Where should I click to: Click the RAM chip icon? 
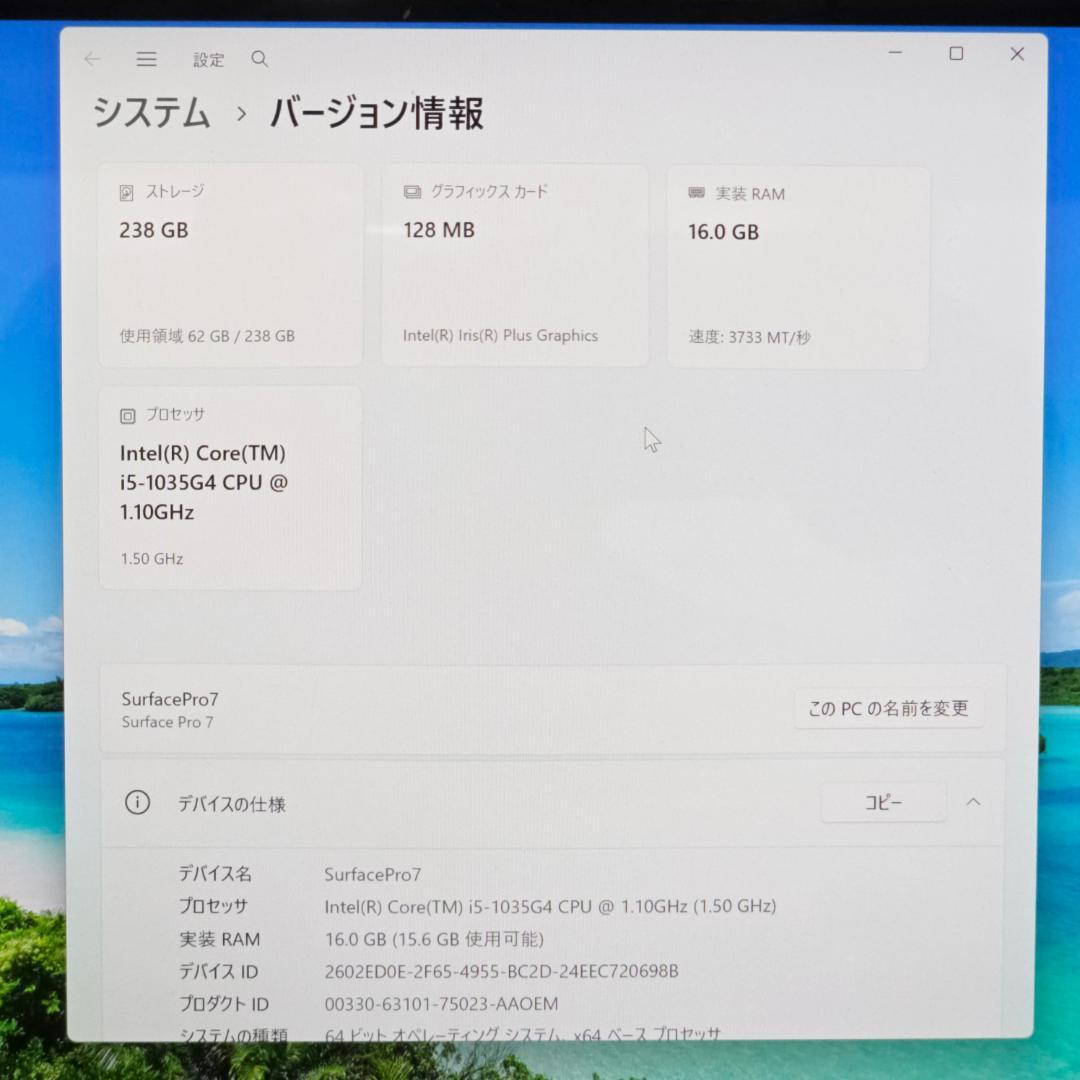696,193
